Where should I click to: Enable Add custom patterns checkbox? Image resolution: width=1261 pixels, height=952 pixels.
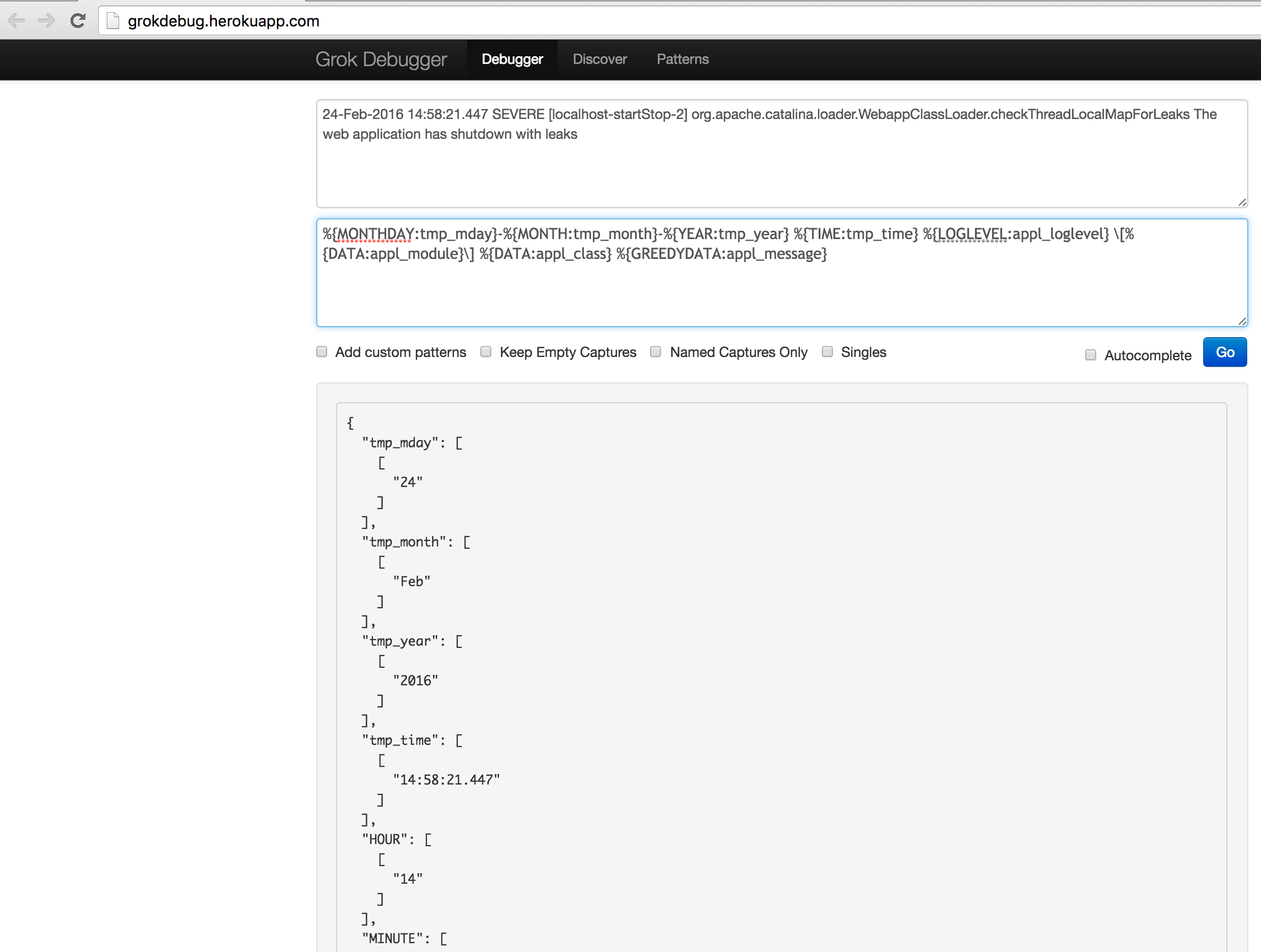322,351
